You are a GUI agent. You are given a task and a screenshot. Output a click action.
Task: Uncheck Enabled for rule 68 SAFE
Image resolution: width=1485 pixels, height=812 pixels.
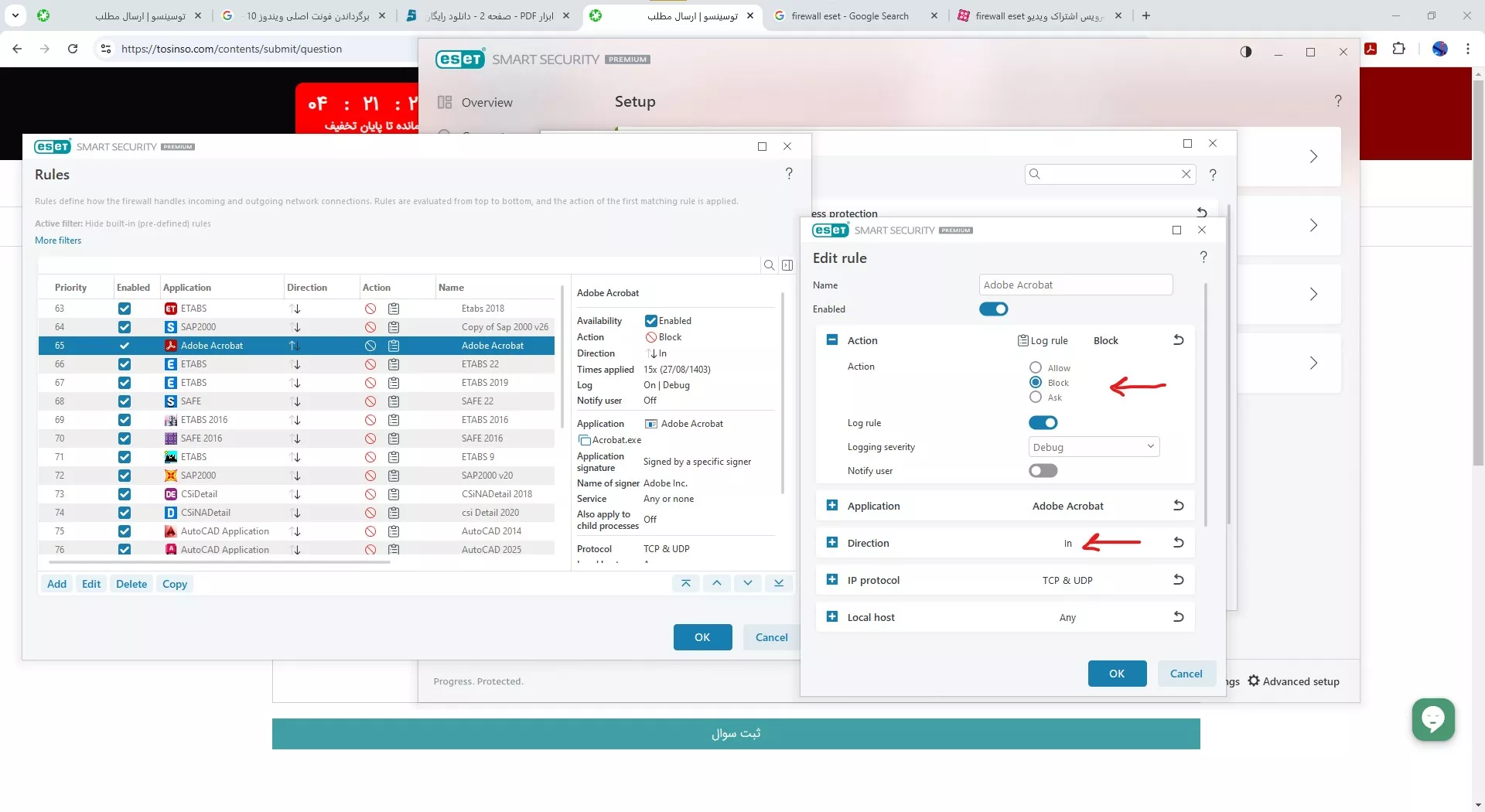tap(125, 401)
